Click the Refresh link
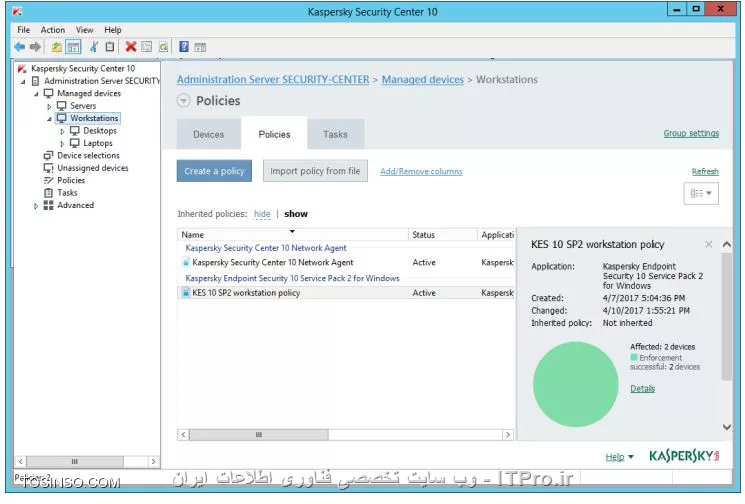This screenshot has width=745, height=504. (705, 171)
